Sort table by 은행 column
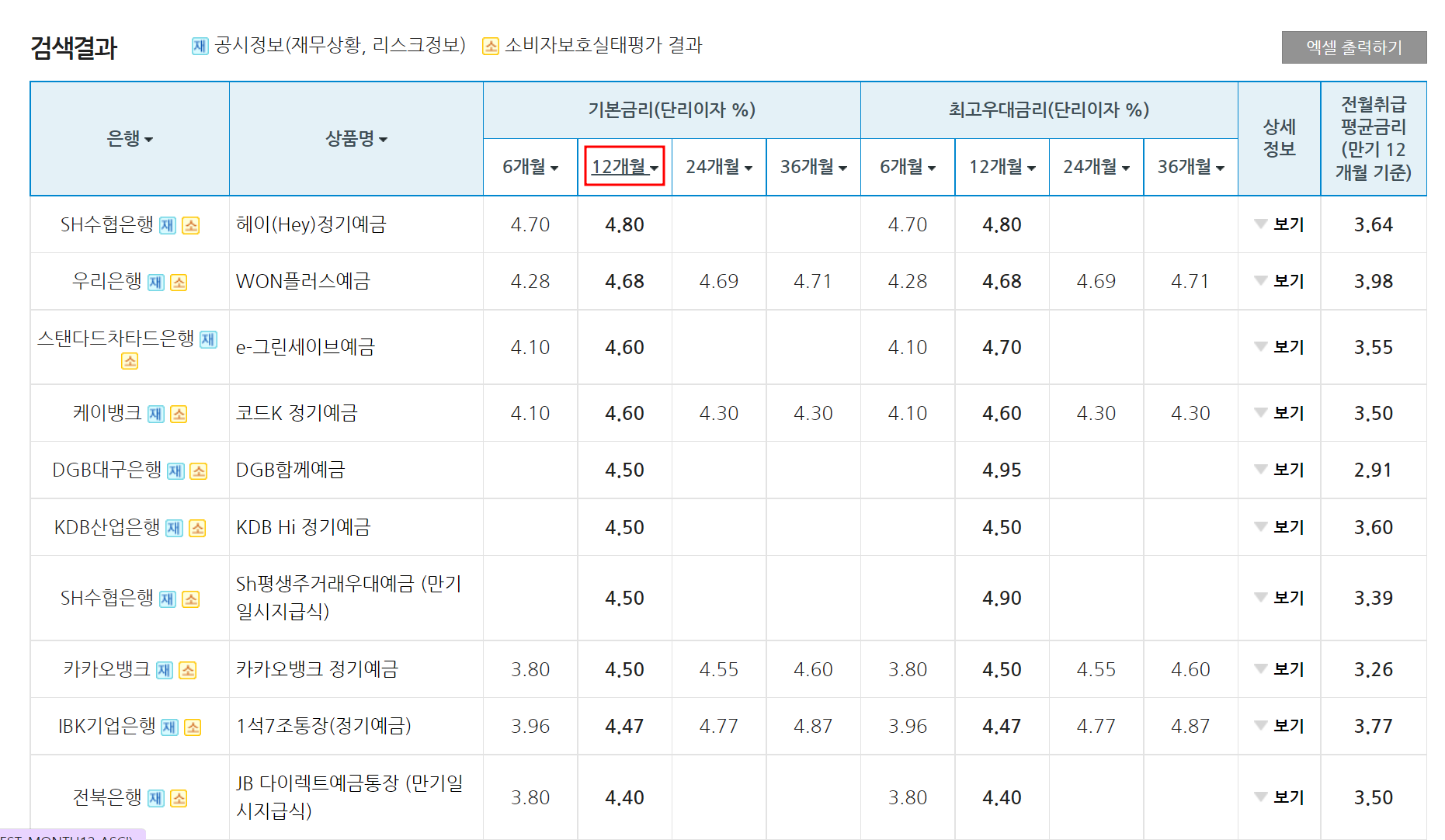 [x=130, y=139]
